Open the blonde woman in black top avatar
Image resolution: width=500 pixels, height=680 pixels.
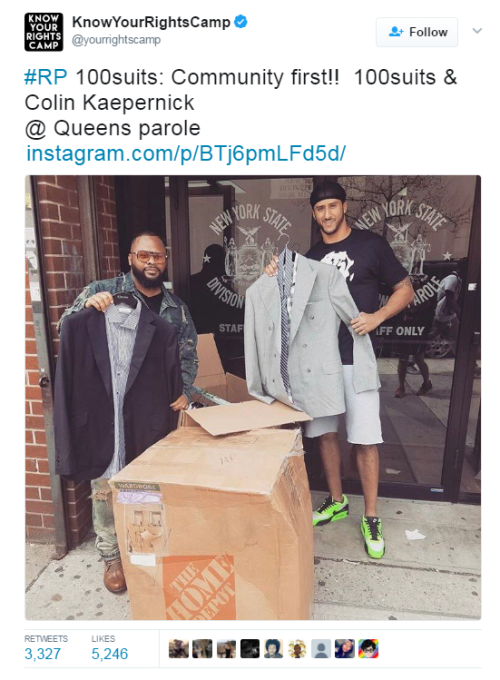(226, 649)
